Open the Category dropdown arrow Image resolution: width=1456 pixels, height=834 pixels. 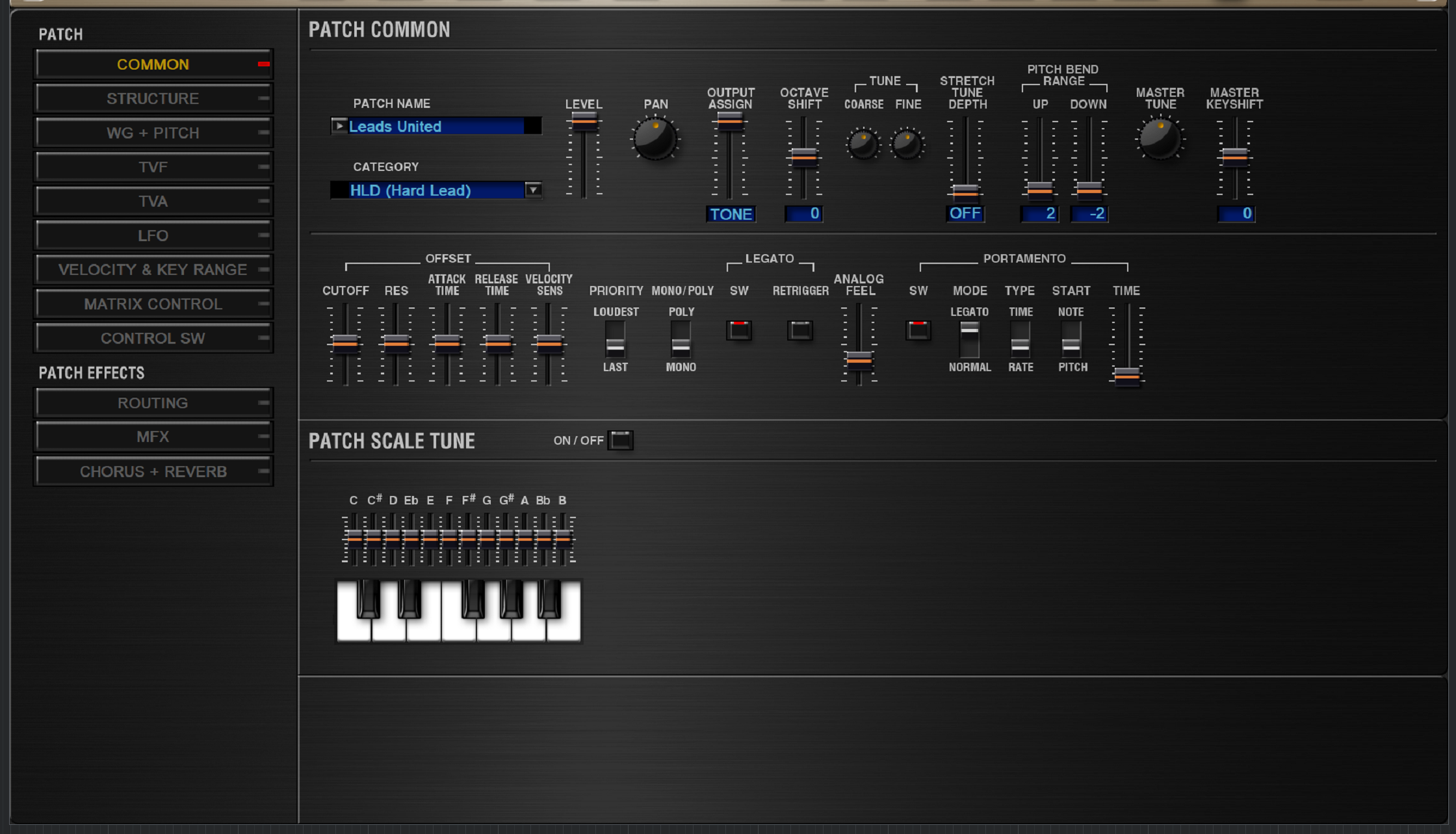pyautogui.click(x=533, y=190)
